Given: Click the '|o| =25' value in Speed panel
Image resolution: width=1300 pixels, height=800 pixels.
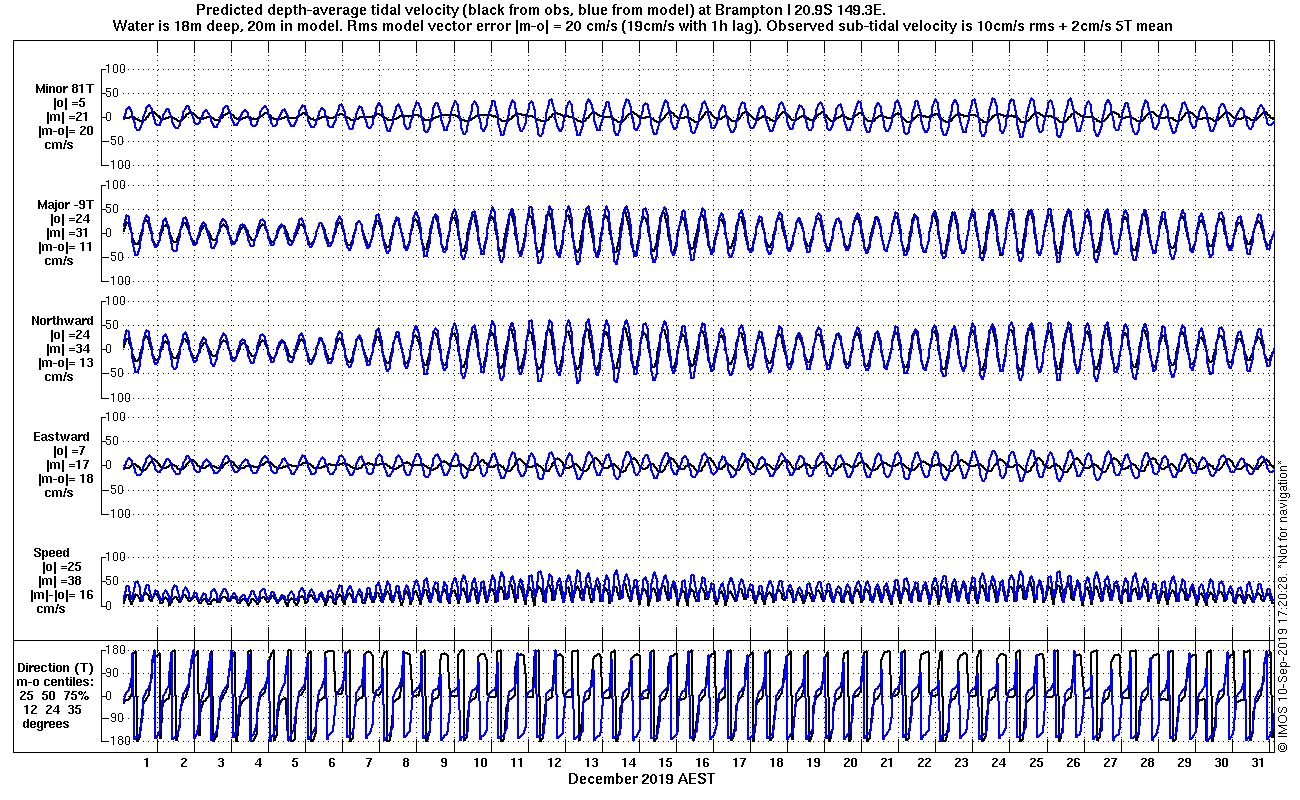Looking at the screenshot, I should click(x=63, y=567).
